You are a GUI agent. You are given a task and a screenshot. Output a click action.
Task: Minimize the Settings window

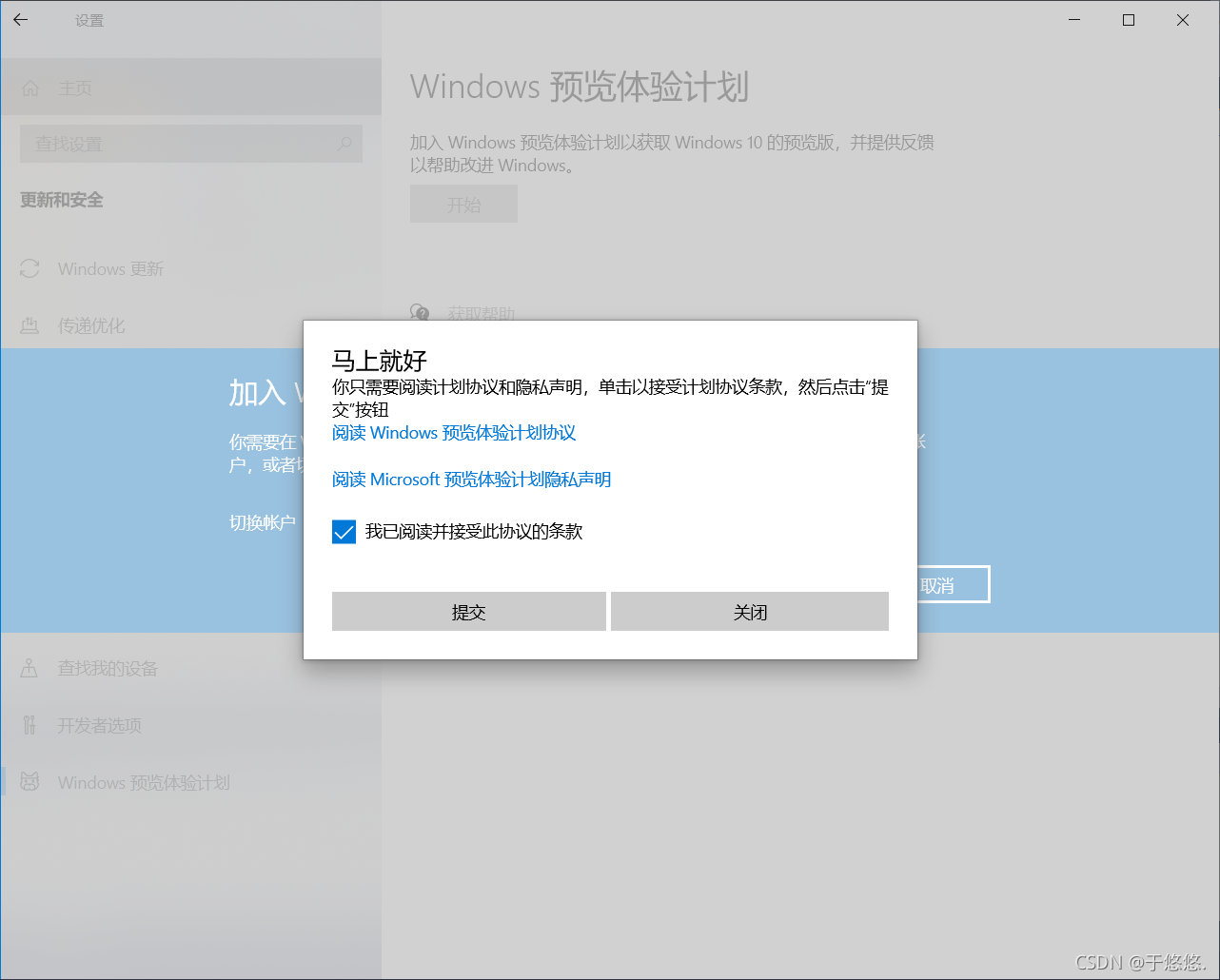1074,20
